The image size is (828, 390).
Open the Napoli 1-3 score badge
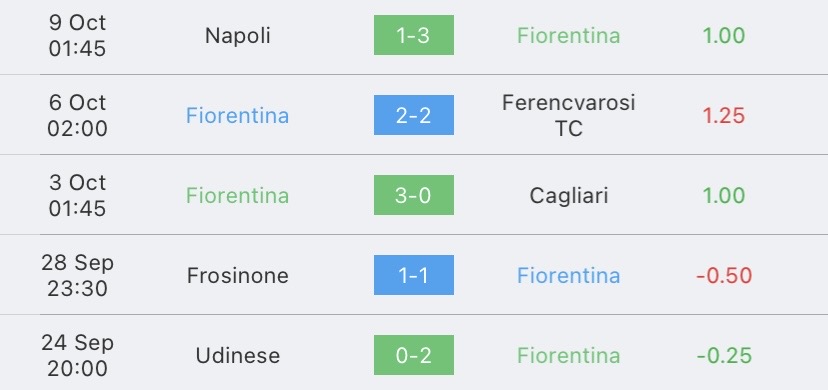(413, 35)
